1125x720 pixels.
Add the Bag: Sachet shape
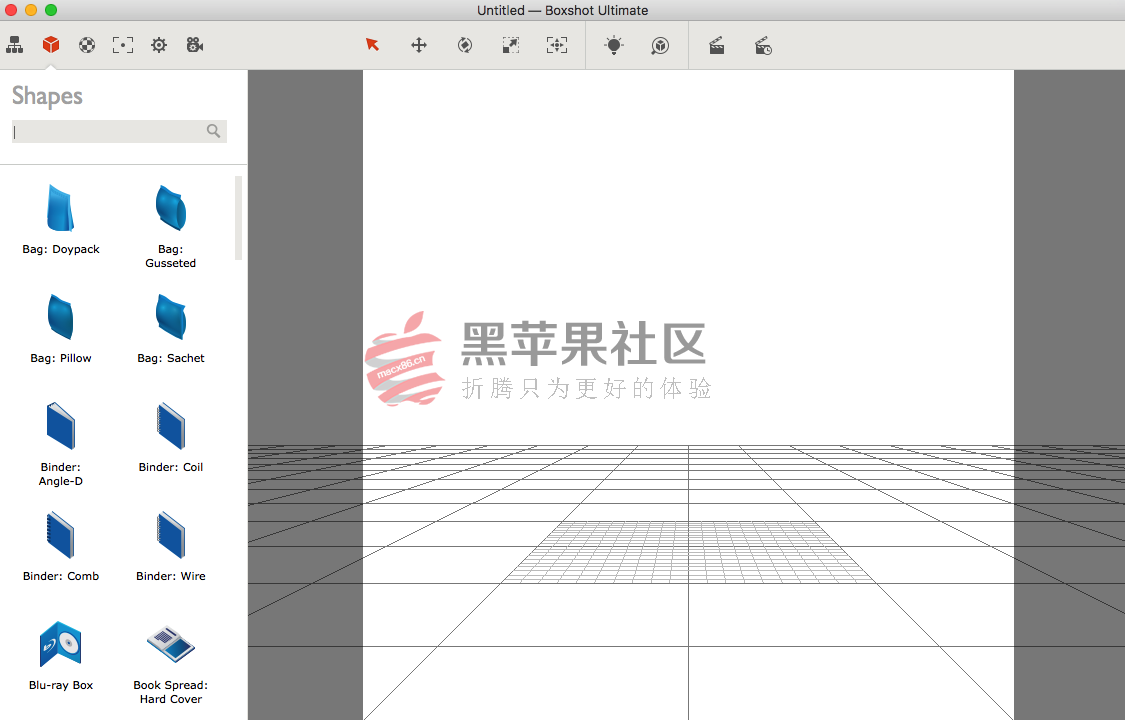coord(171,328)
